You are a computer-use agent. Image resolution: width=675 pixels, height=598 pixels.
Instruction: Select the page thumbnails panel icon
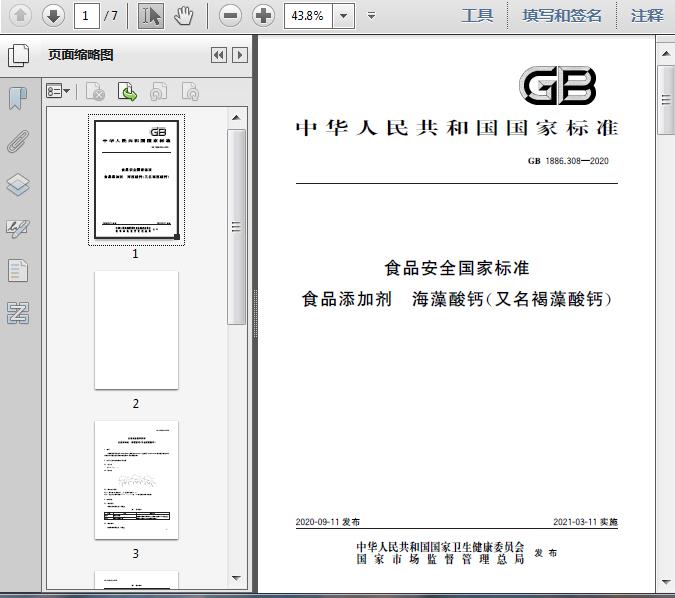tap(19, 55)
